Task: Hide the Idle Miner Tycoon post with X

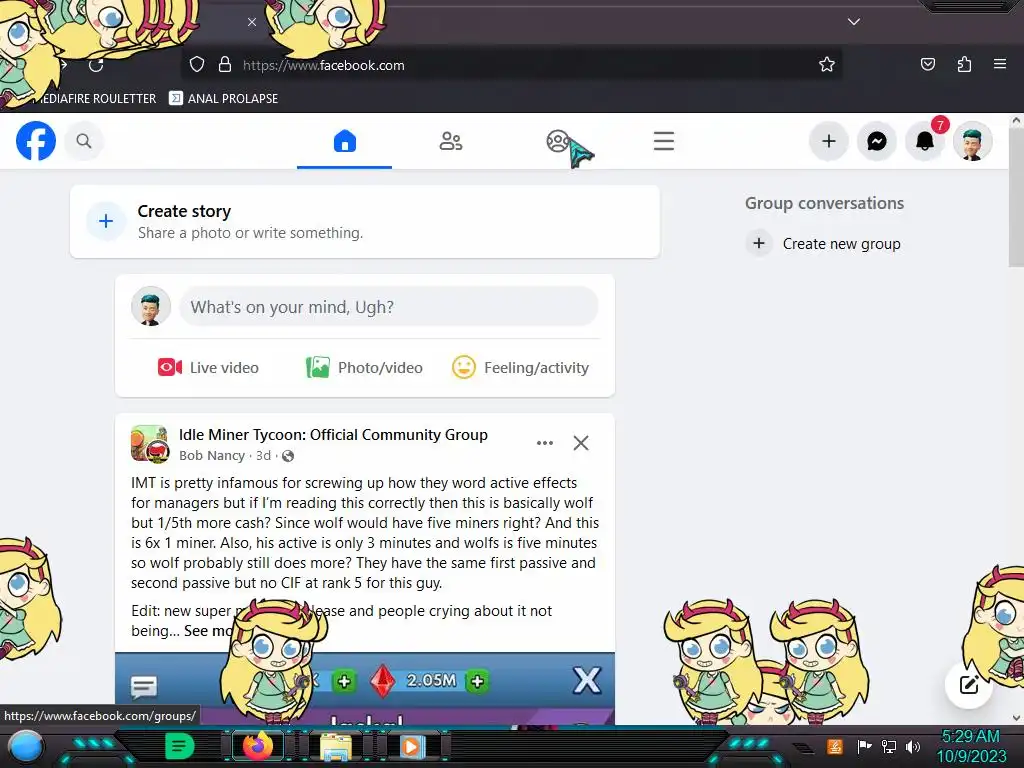Action: click(581, 443)
